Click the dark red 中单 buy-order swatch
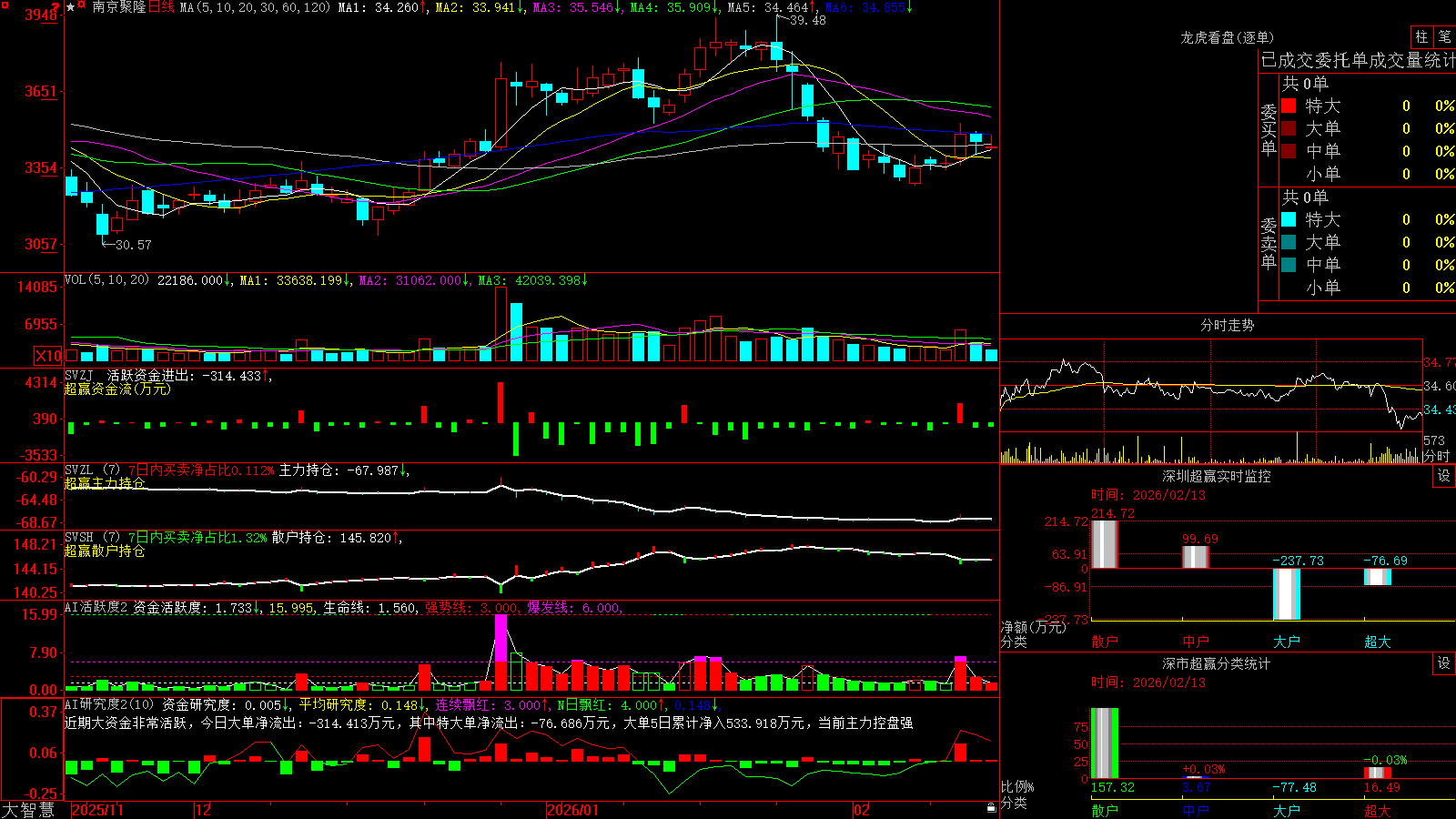The height and width of the screenshot is (819, 1456). (1289, 151)
